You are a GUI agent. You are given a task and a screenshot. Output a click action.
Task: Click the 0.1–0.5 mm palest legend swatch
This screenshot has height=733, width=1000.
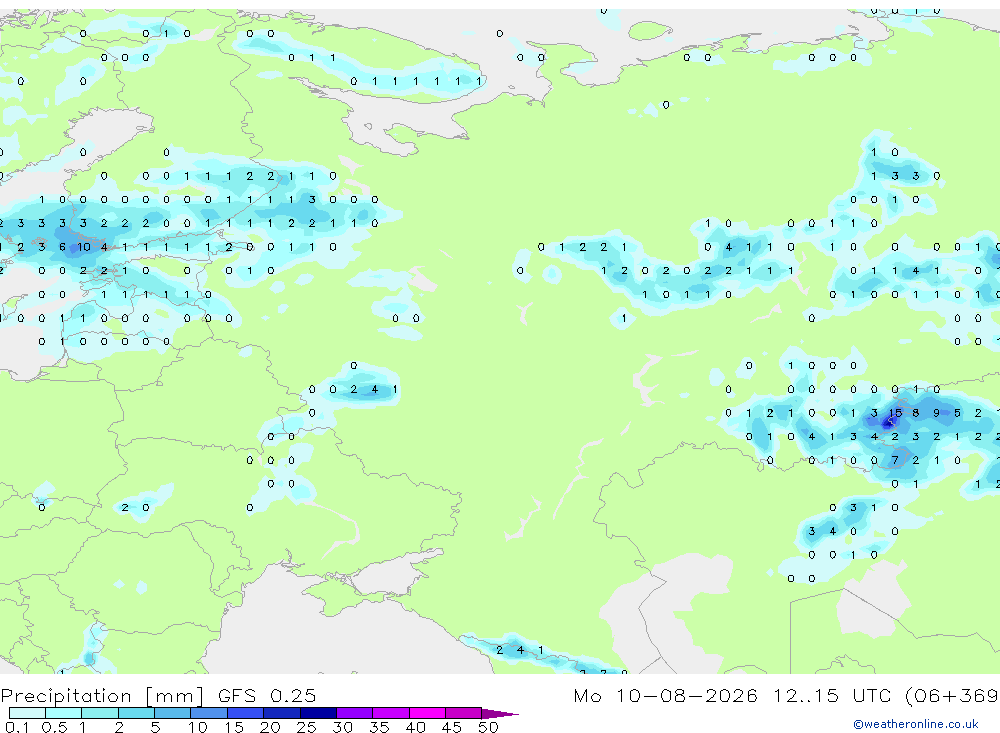(27, 713)
